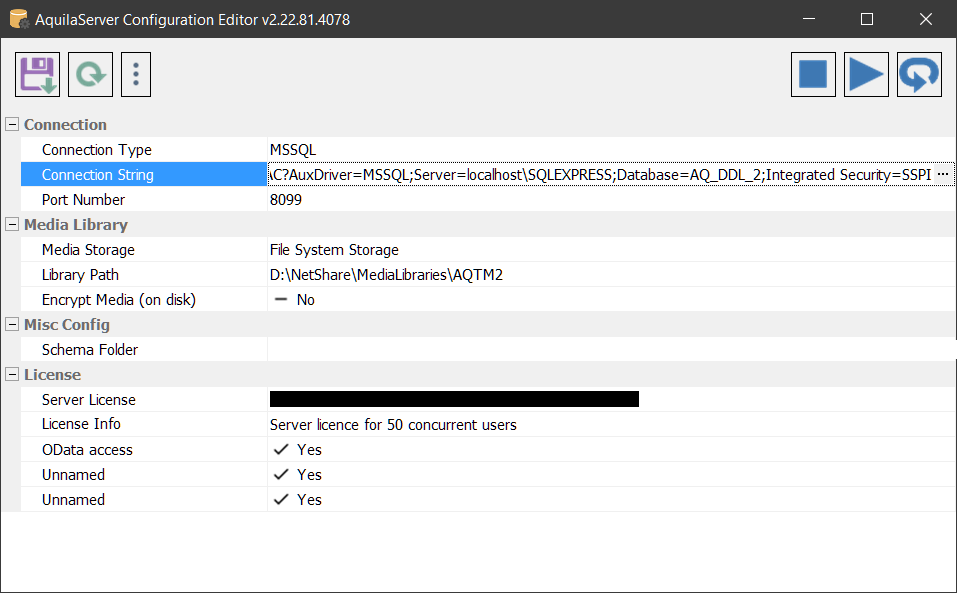The image size is (957, 593).
Task: Collapse the Connection section
Action: click(x=12, y=125)
